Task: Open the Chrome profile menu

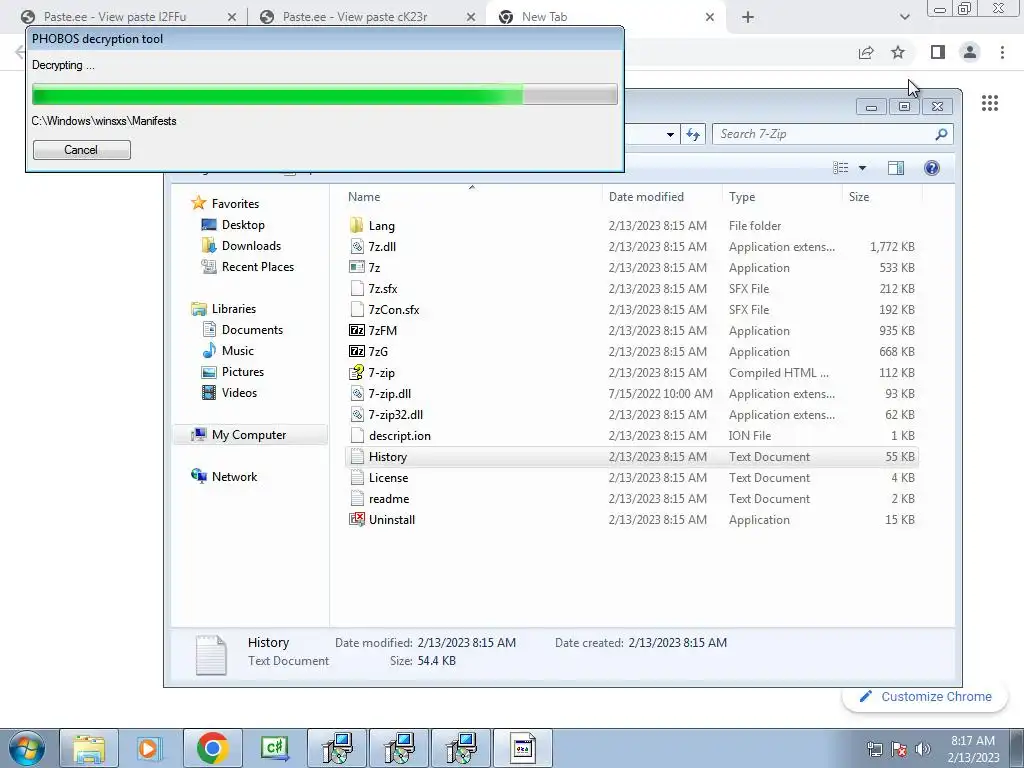Action: pyautogui.click(x=970, y=52)
